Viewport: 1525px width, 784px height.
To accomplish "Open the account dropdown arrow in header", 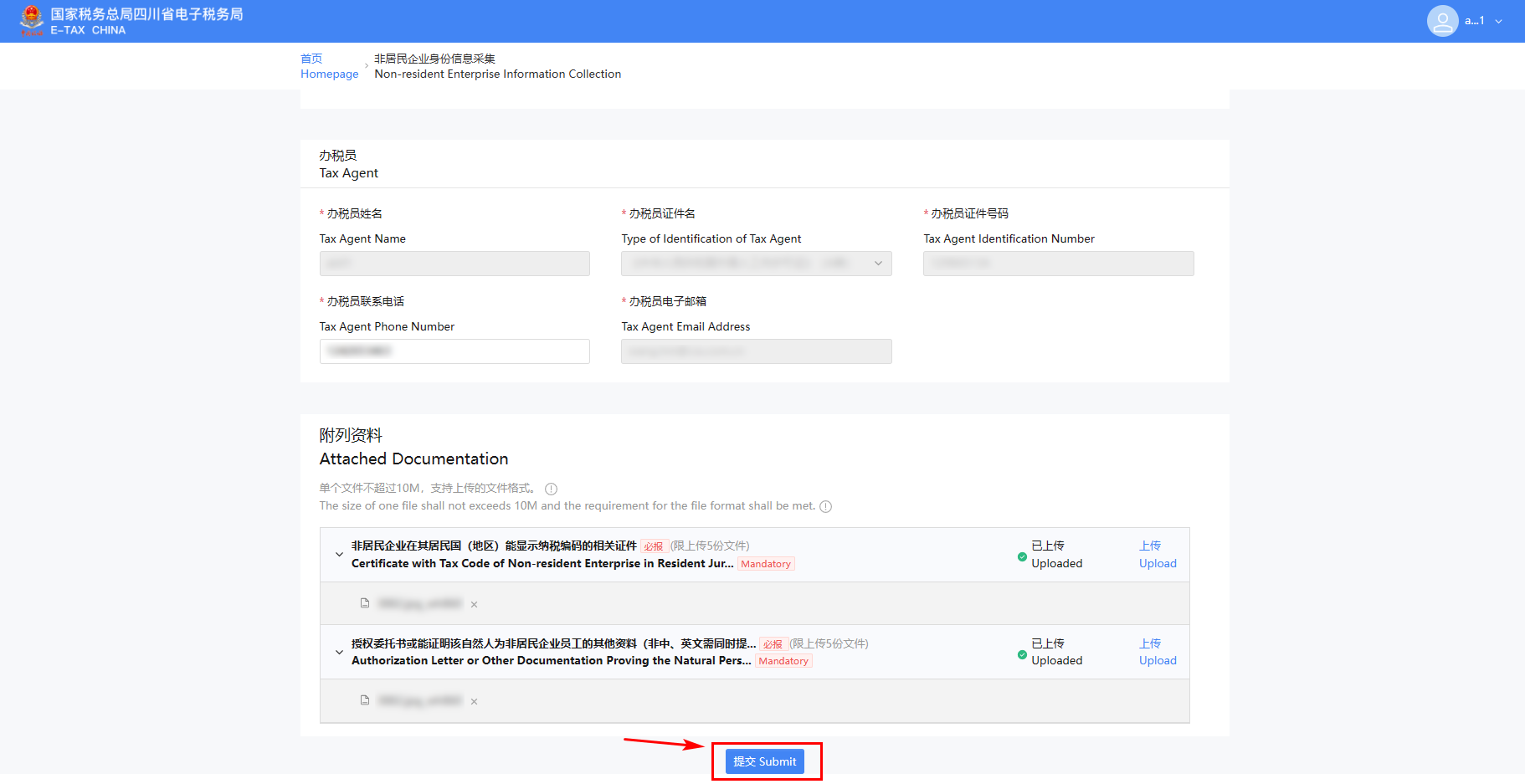I will (1498, 22).
